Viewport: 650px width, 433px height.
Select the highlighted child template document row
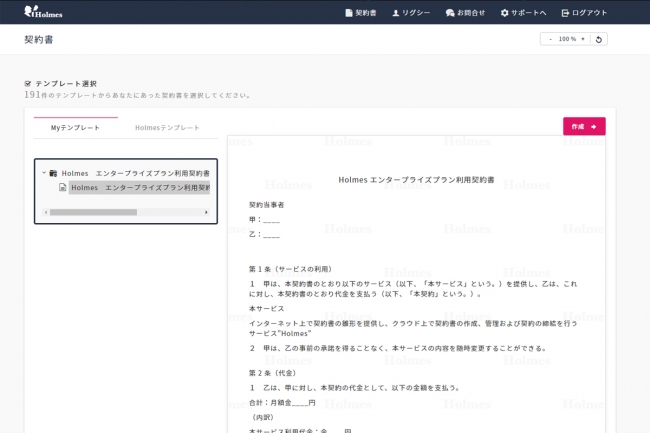click(139, 188)
